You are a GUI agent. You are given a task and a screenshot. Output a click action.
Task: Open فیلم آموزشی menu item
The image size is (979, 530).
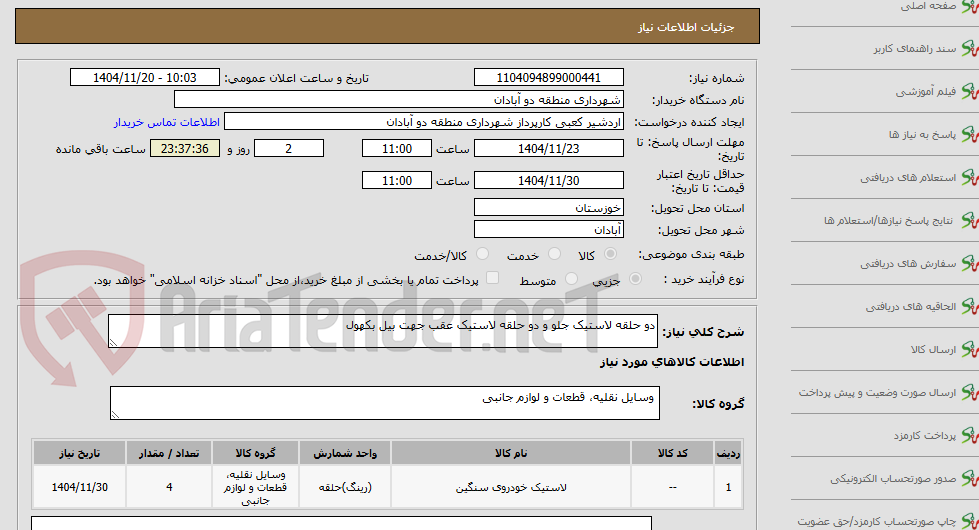tap(926, 92)
